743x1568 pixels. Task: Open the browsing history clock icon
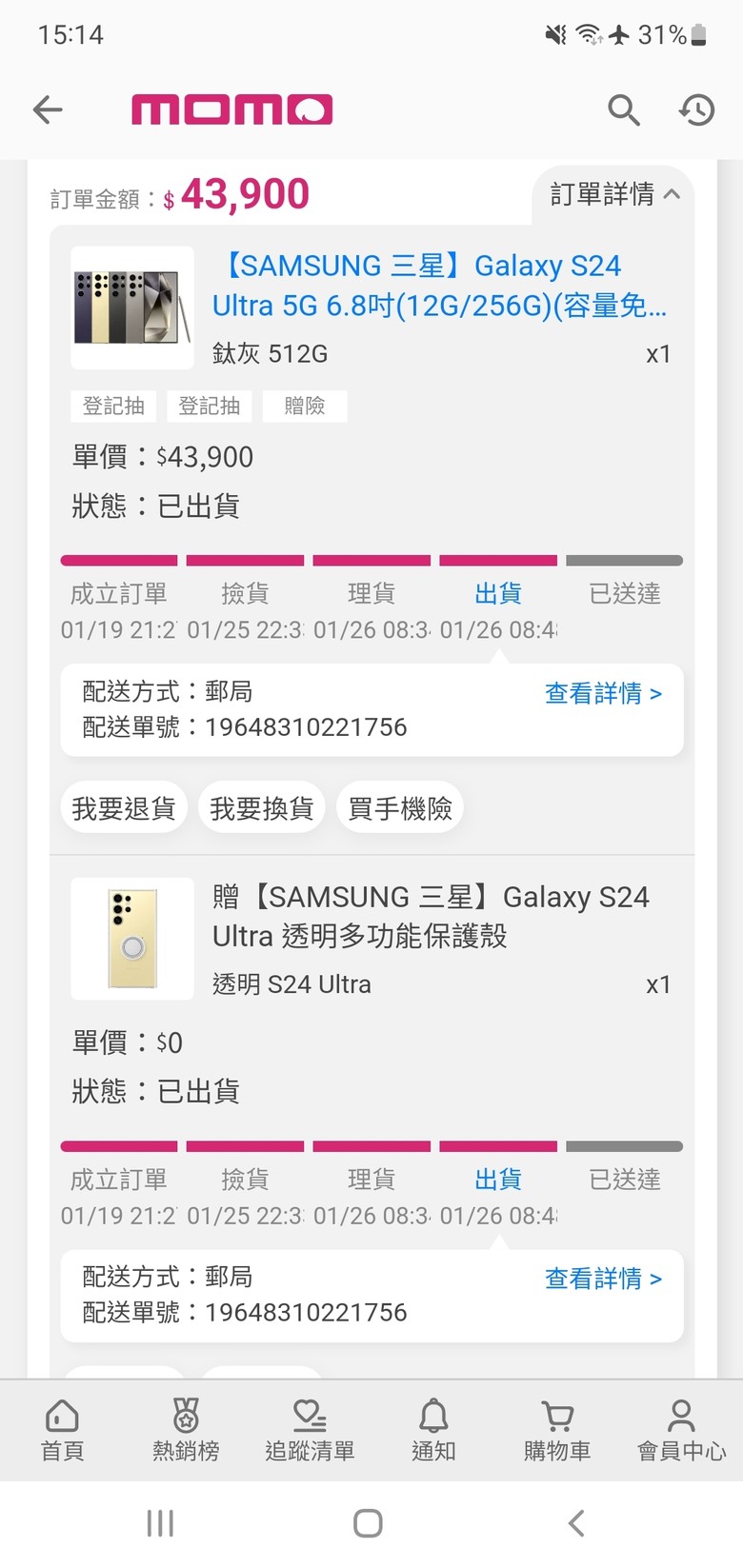(x=696, y=110)
